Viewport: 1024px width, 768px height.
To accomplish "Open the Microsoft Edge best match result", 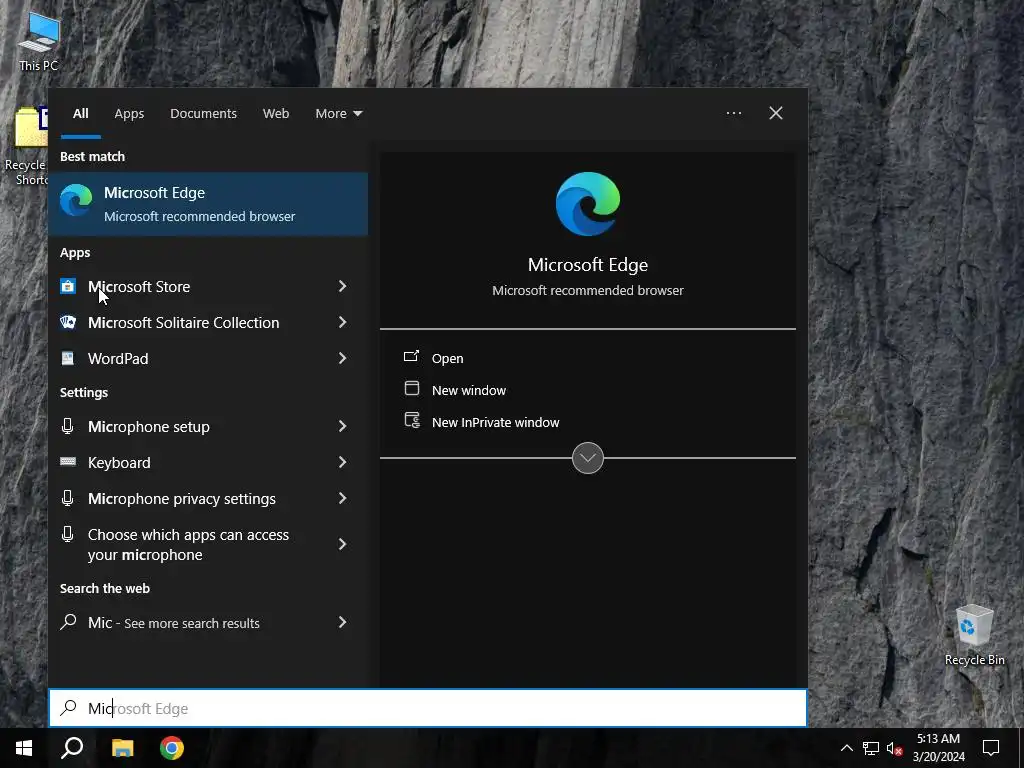I will [x=208, y=204].
